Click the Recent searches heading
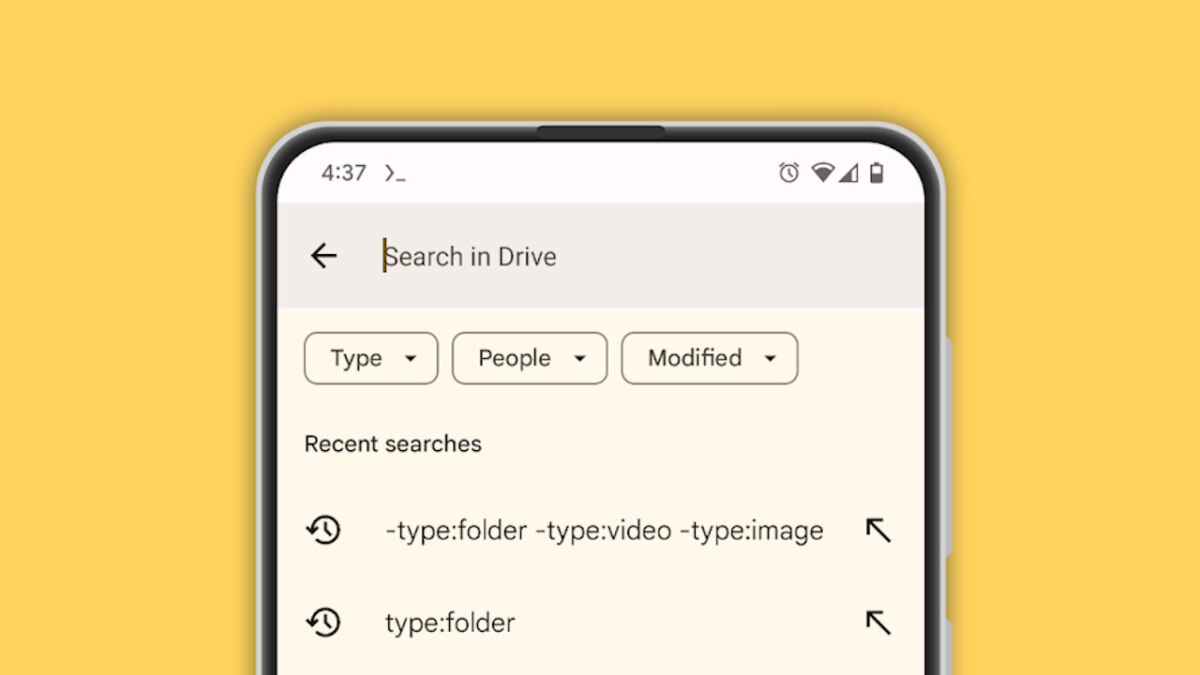 coord(393,443)
